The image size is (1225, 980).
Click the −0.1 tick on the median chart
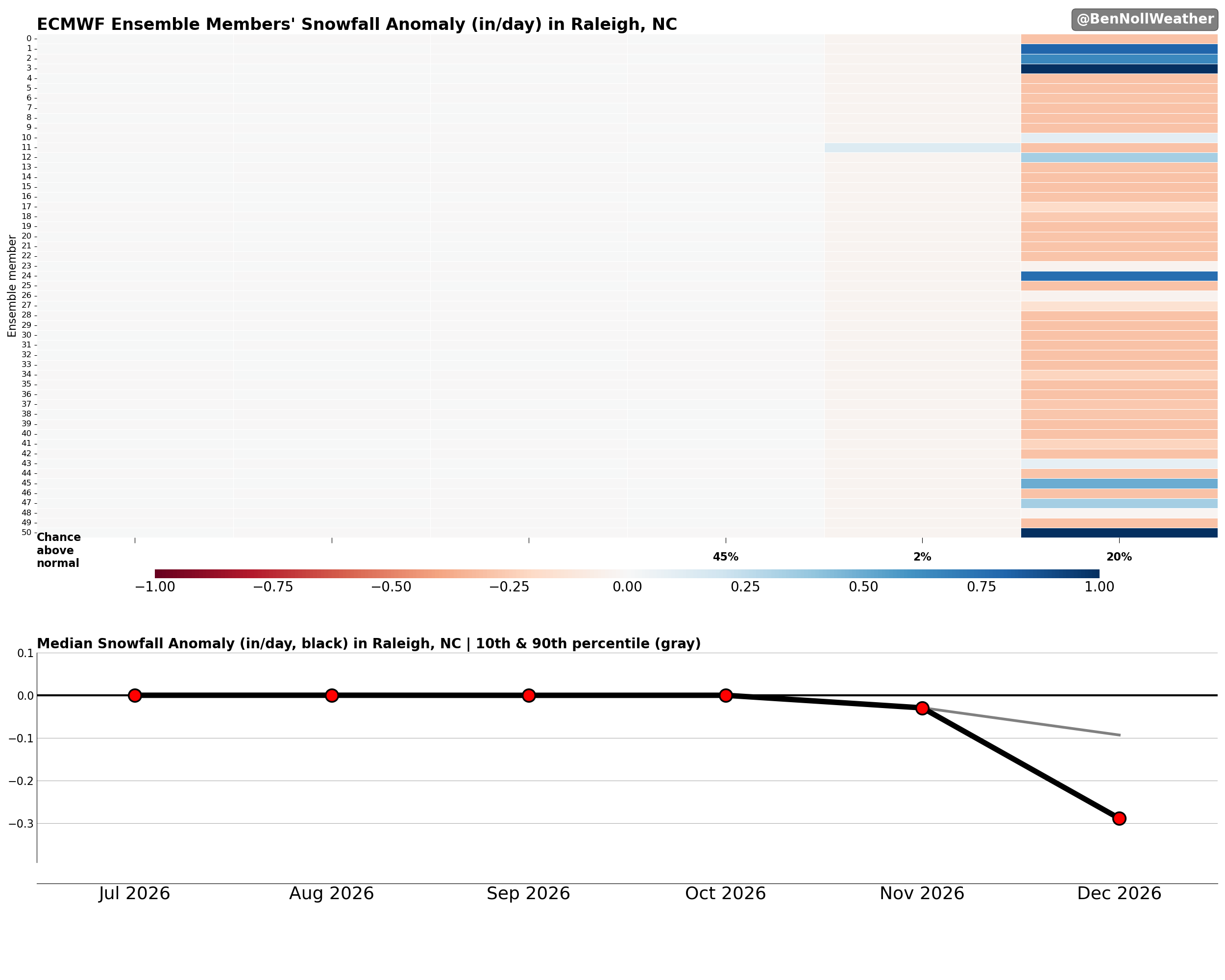21,738
